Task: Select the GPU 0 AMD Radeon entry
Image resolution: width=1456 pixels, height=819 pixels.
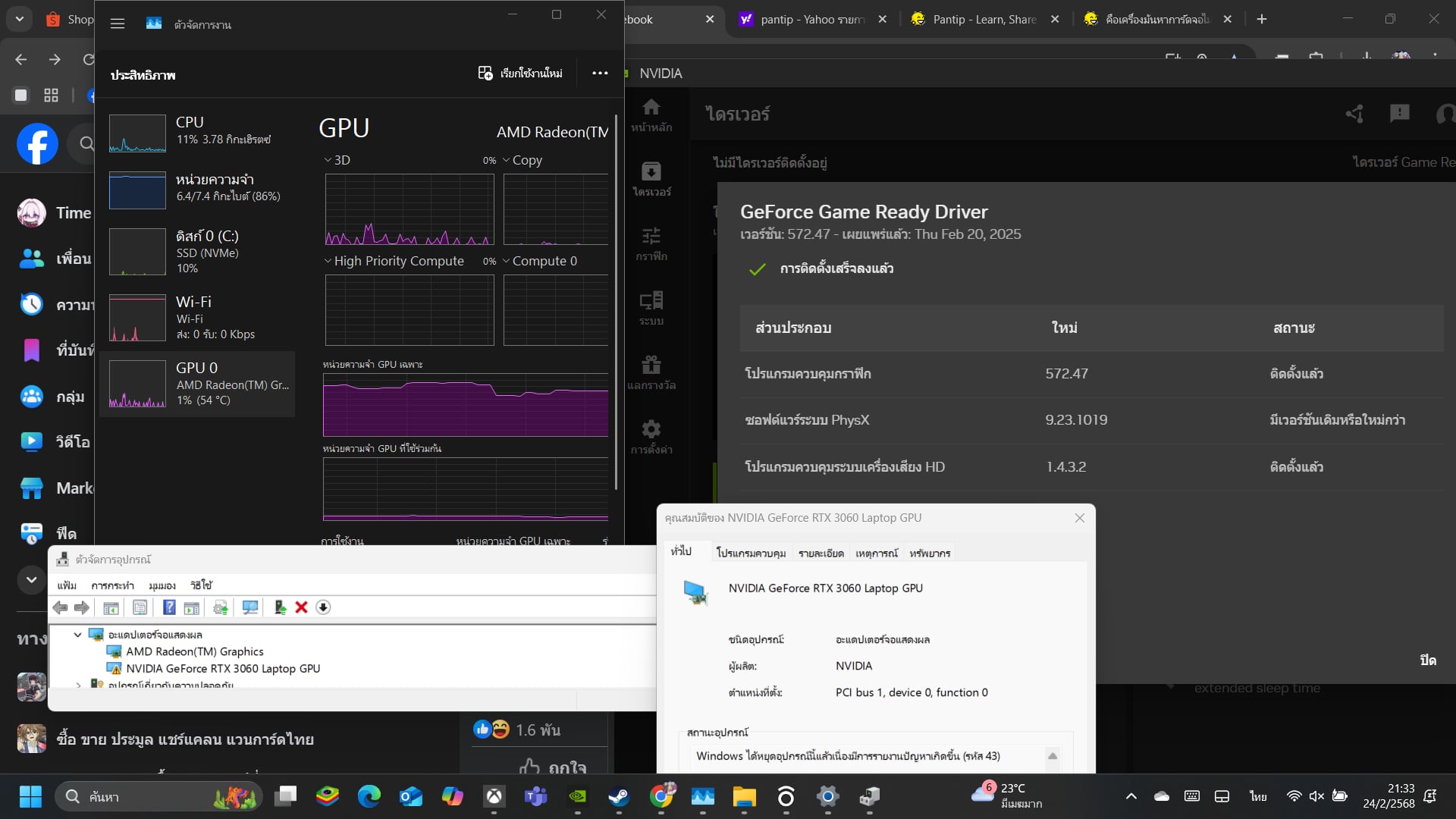Action: (x=197, y=384)
